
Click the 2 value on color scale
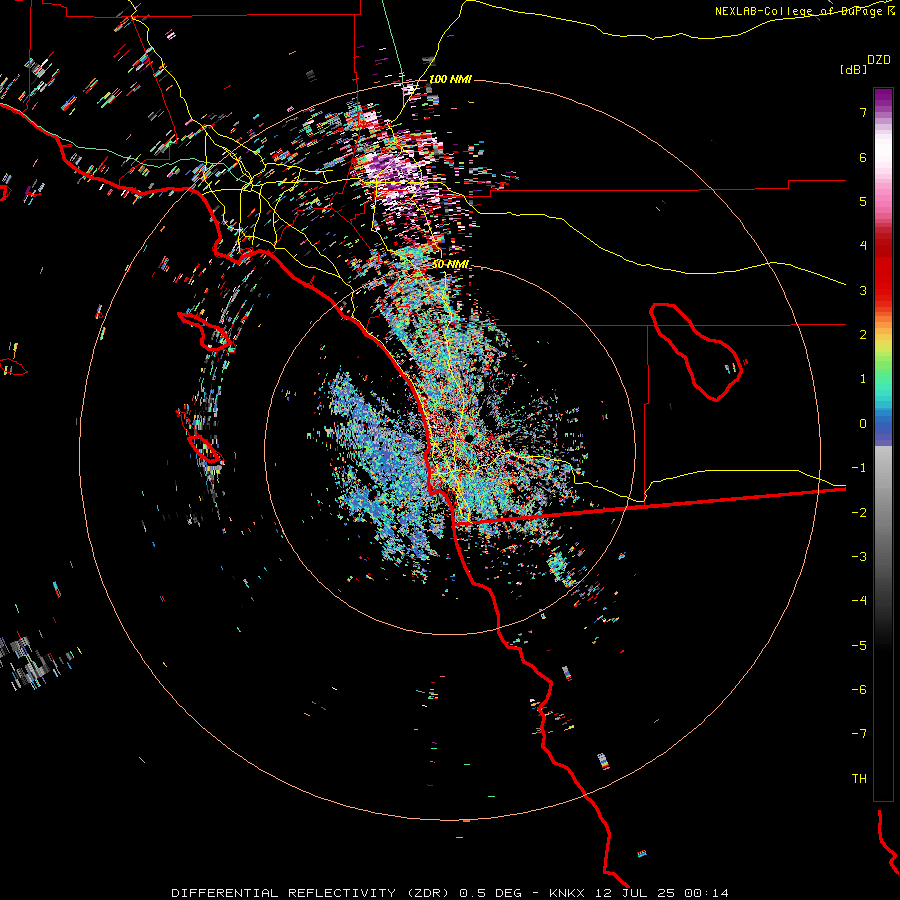pos(863,335)
